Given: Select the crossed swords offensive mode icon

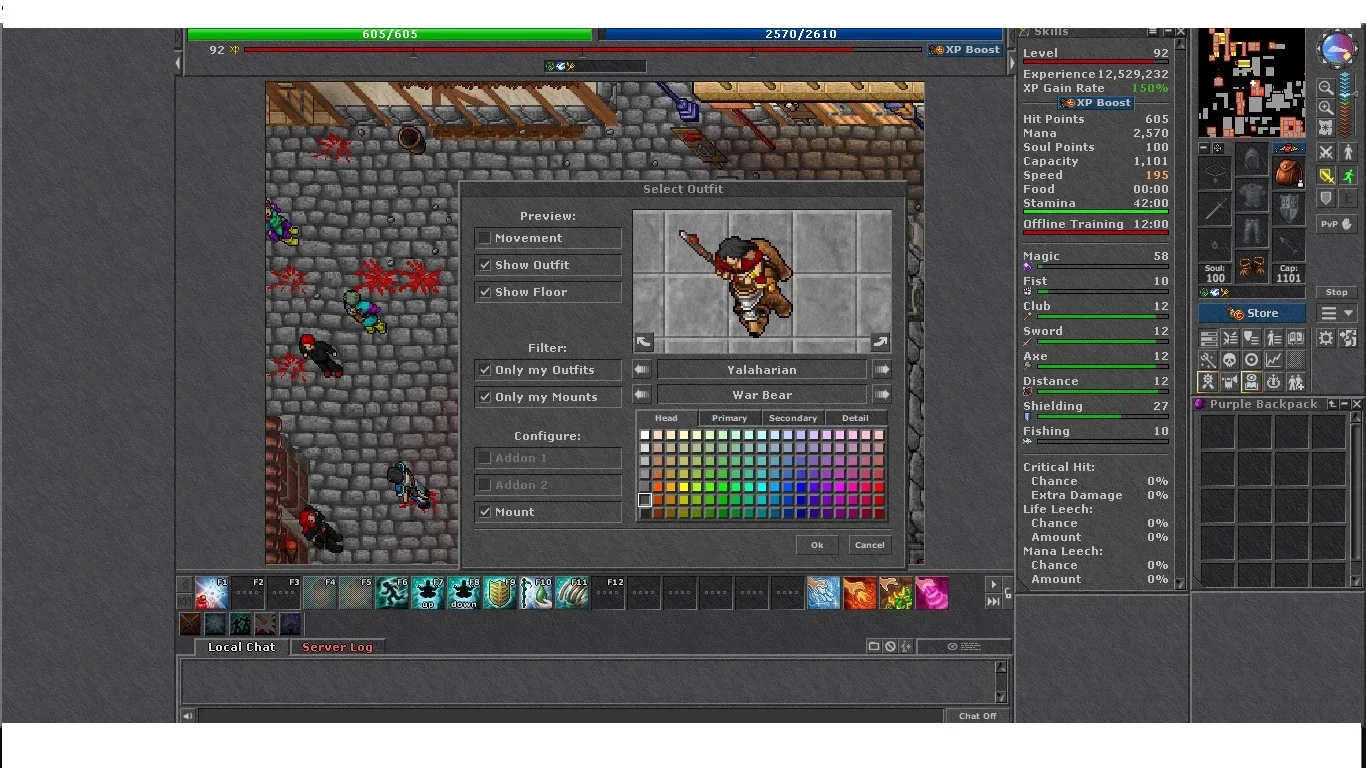Looking at the screenshot, I should pyautogui.click(x=1325, y=152).
